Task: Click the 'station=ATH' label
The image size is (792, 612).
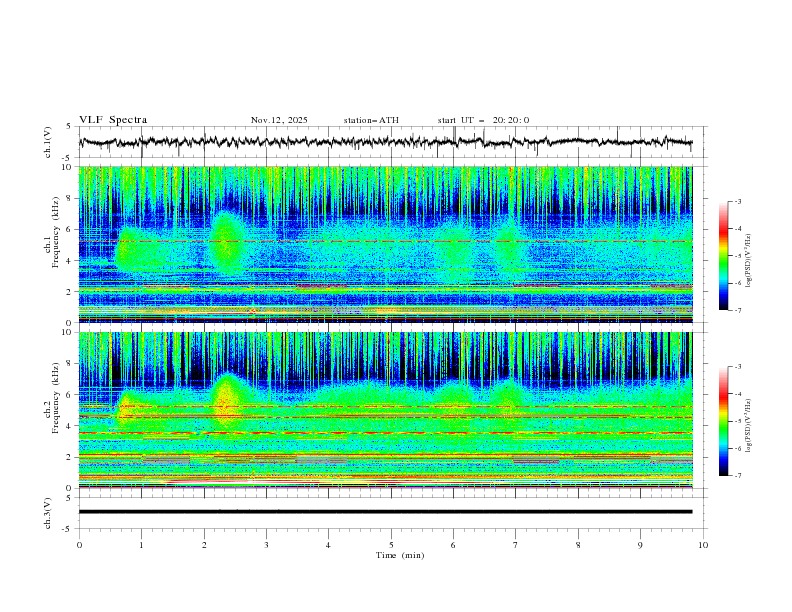Action: click(x=371, y=120)
